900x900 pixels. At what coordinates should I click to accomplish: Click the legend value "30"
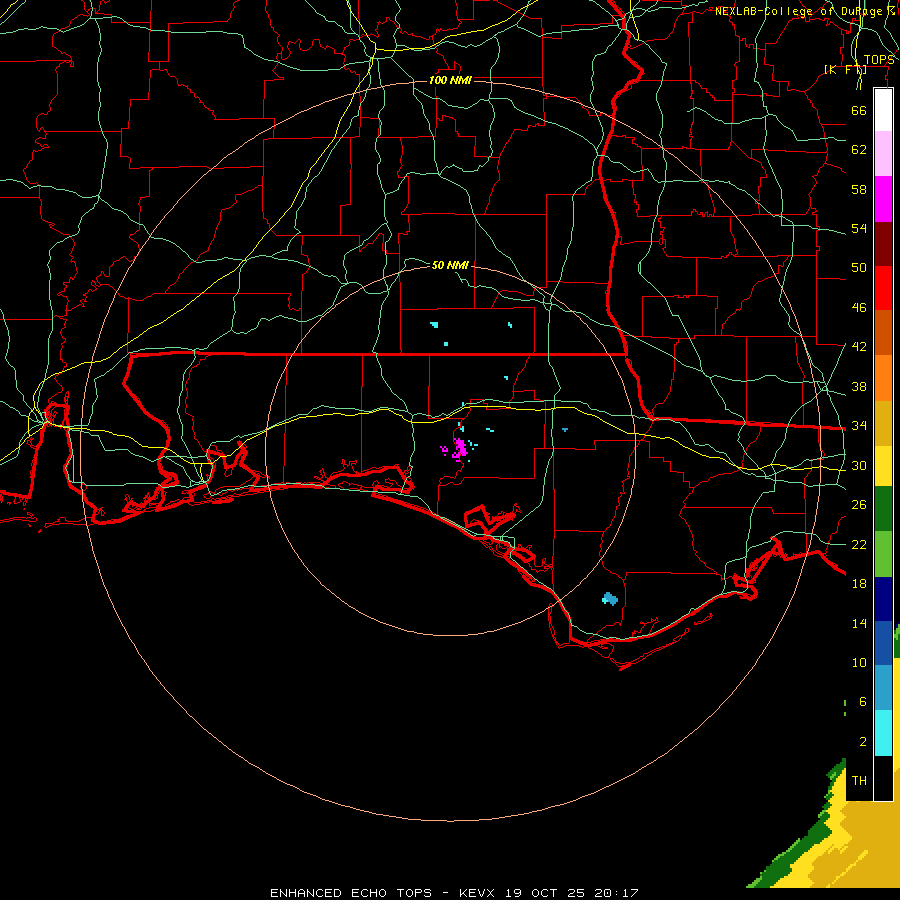pos(859,465)
